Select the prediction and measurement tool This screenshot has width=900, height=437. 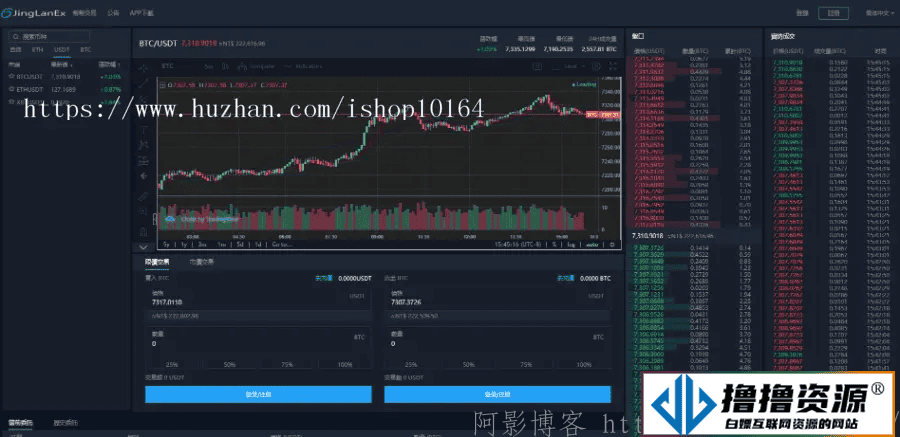click(143, 160)
